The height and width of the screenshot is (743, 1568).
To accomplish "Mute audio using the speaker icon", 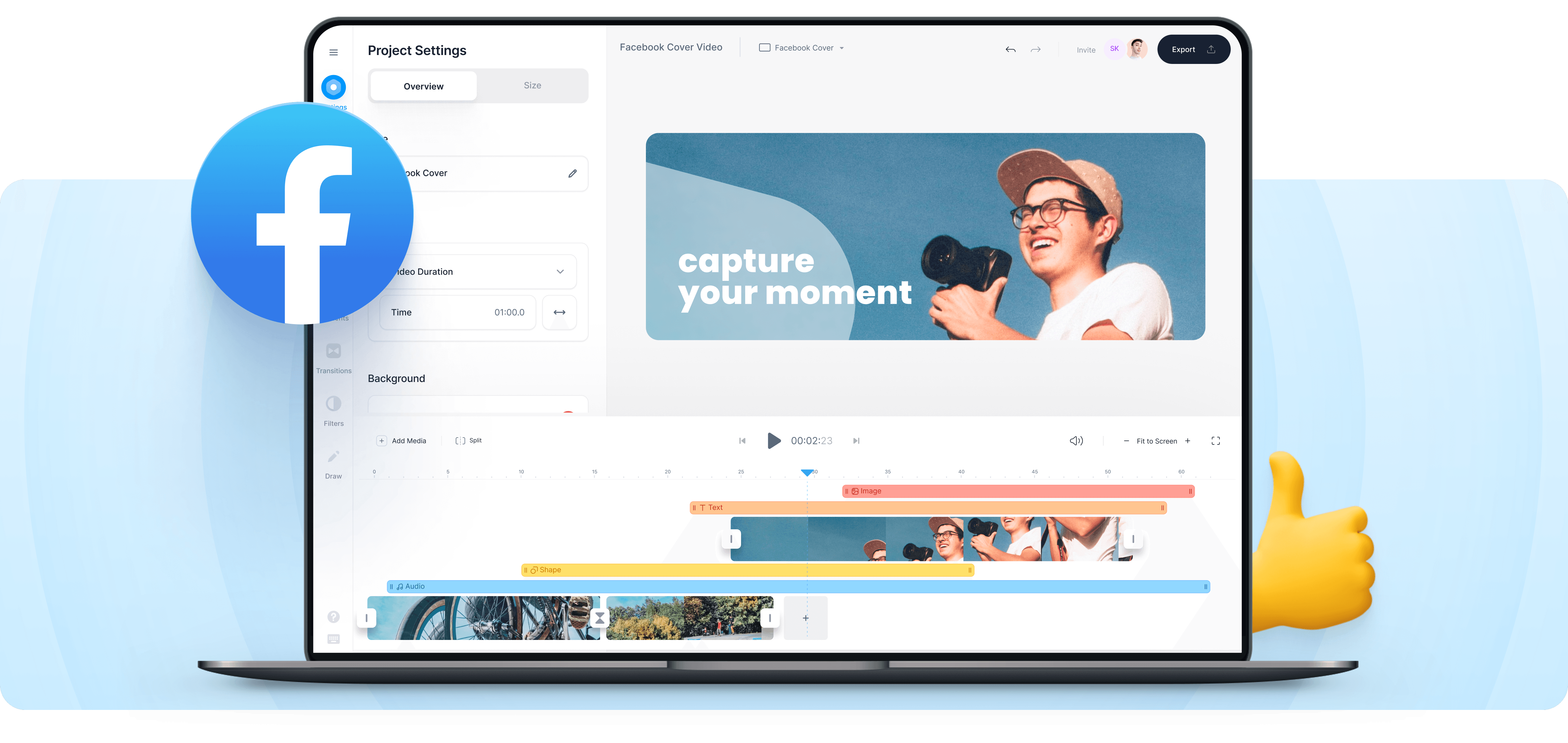I will click(x=1076, y=441).
